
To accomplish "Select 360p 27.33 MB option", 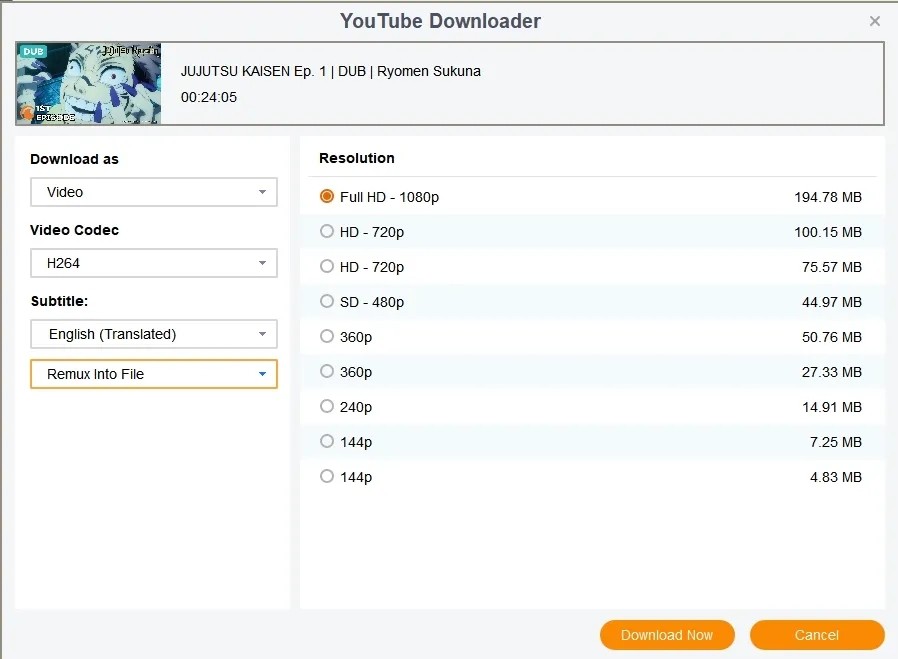I will click(x=326, y=371).
